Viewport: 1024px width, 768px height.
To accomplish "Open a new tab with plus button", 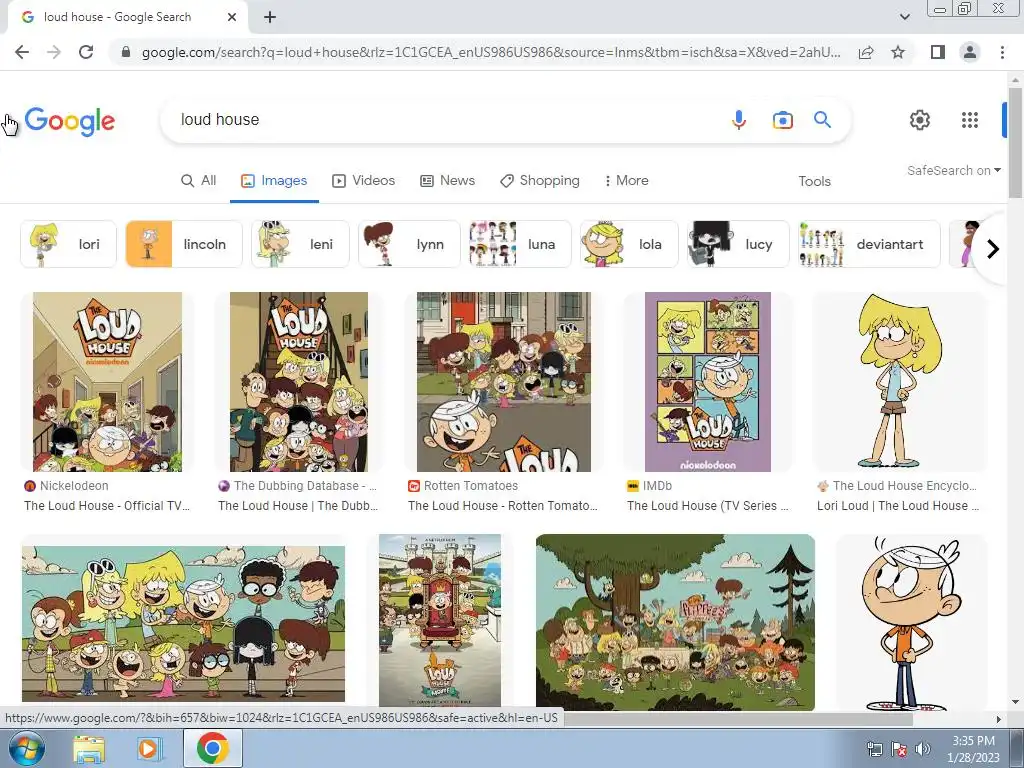I will point(270,17).
